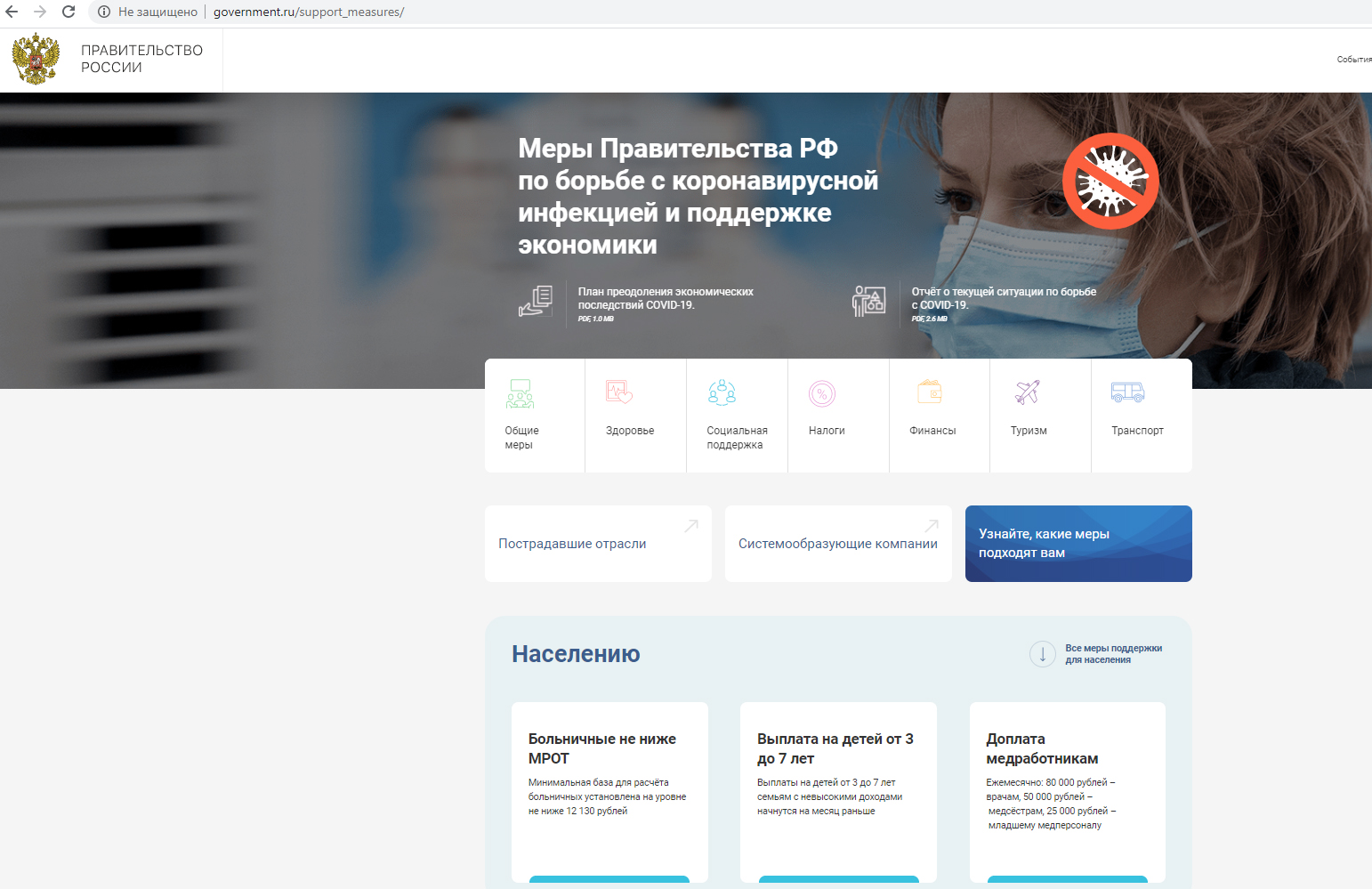Image resolution: width=1372 pixels, height=889 pixels.
Task: Click the Налоги percent icon
Action: click(822, 393)
